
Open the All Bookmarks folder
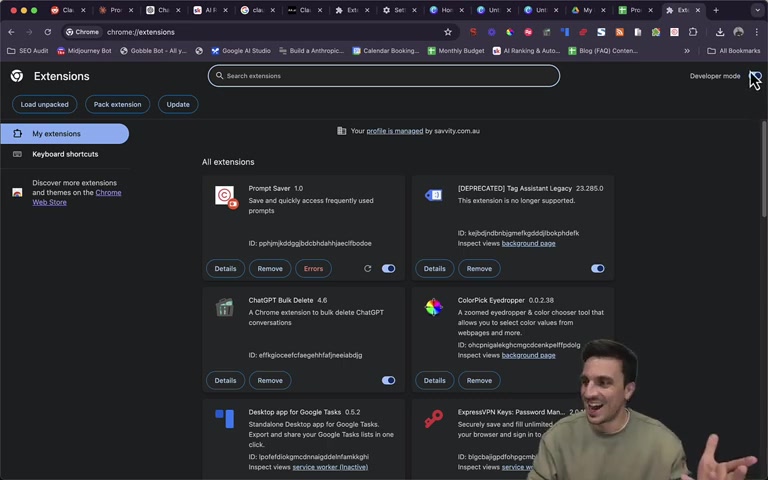pyautogui.click(x=734, y=50)
